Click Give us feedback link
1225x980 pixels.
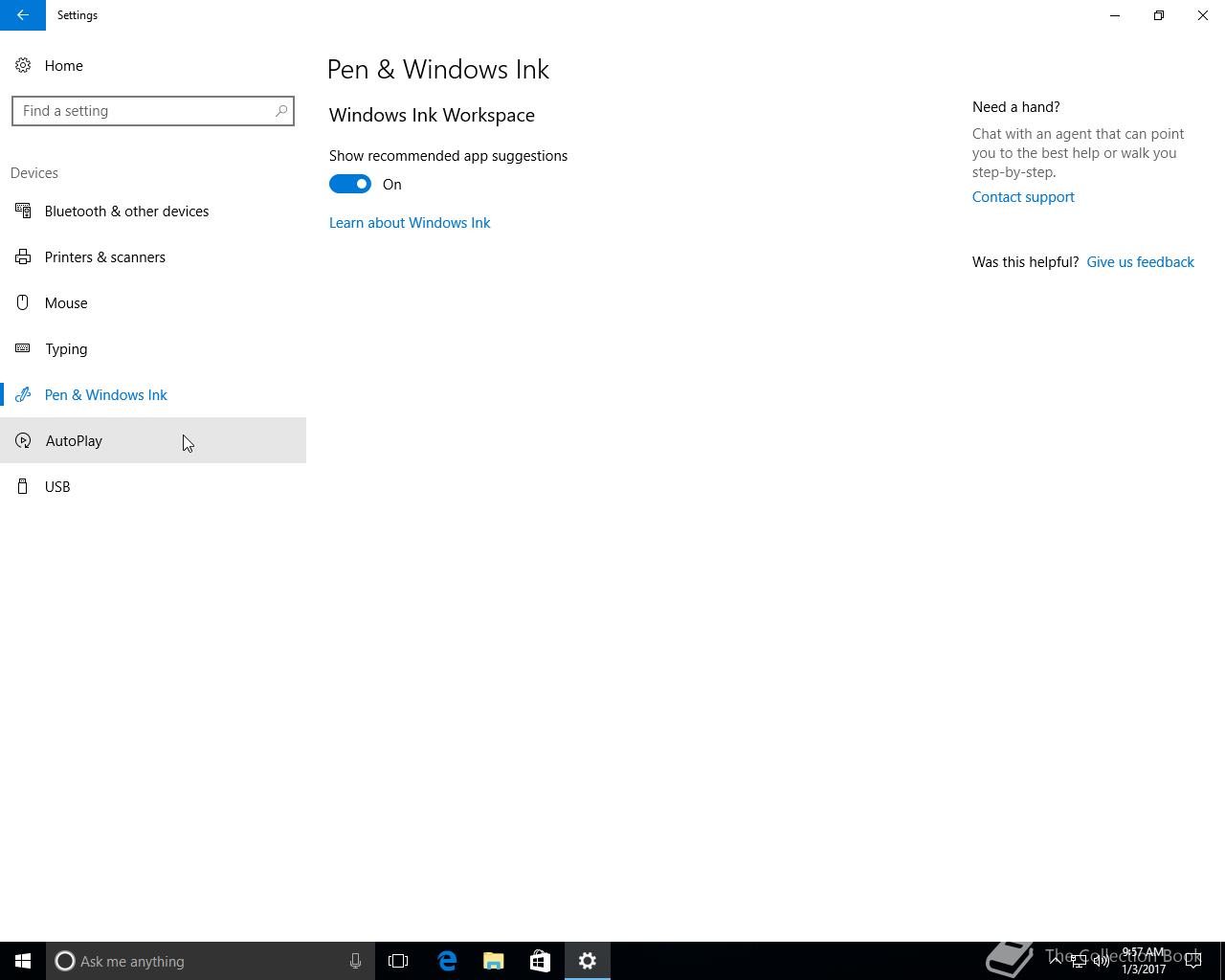tap(1140, 261)
